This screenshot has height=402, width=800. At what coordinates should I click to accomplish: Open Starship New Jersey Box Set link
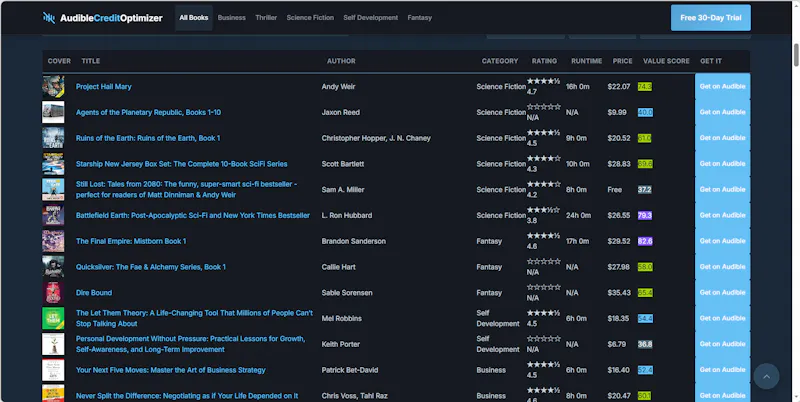(x=182, y=164)
